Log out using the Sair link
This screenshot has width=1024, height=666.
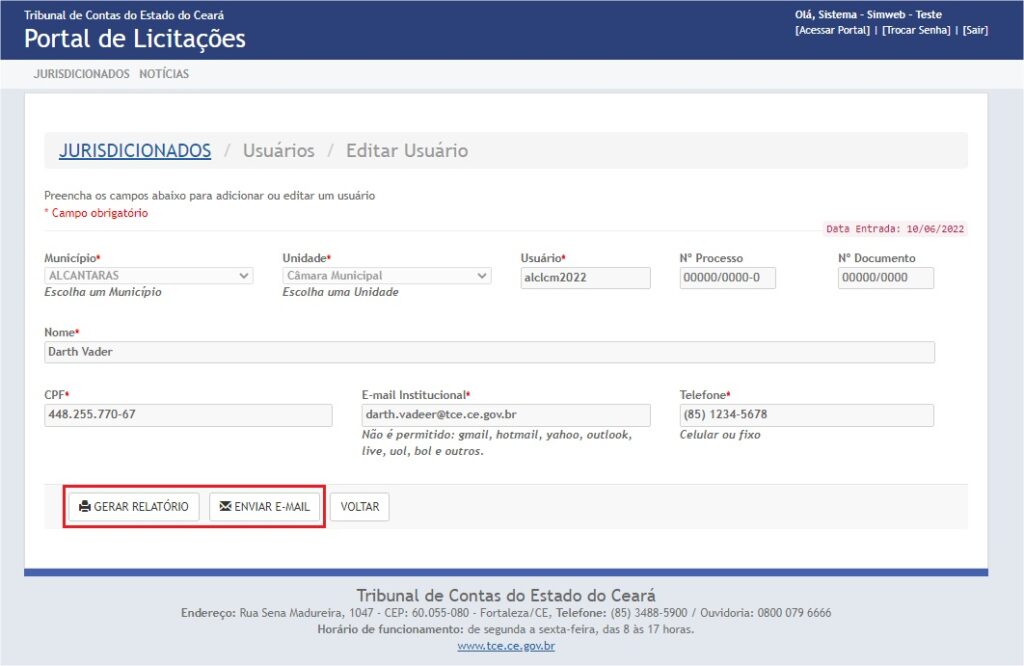point(975,30)
